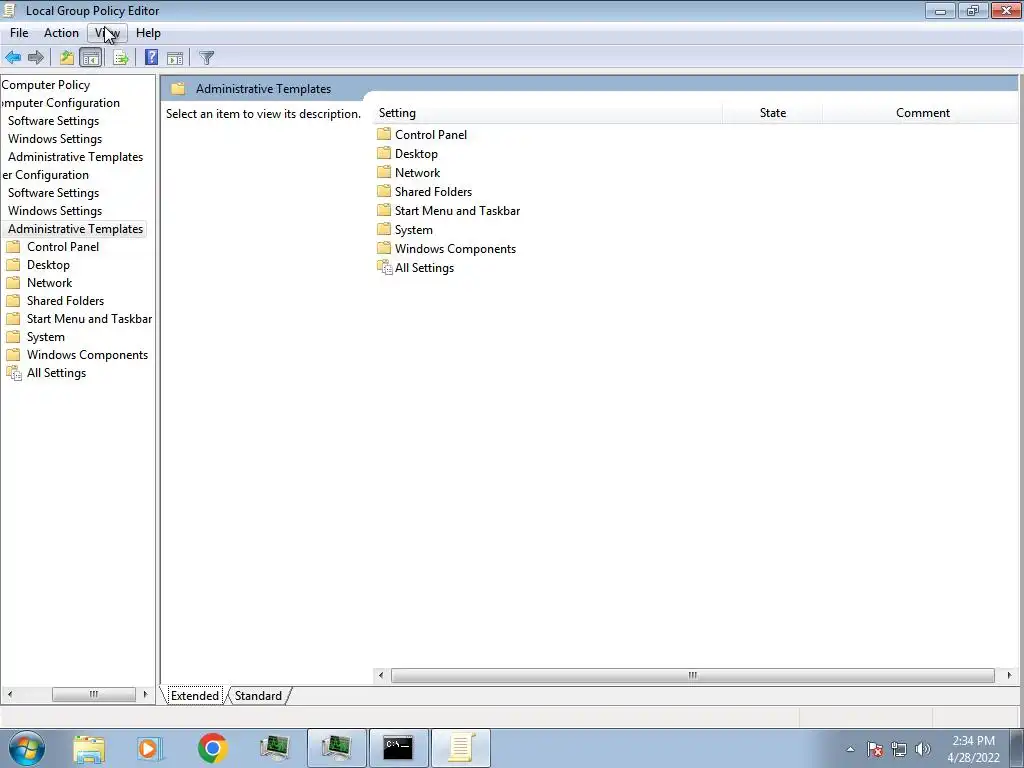Viewport: 1024px width, 768px height.
Task: Select highlighted Administrative Templates tree node
Action: [75, 229]
